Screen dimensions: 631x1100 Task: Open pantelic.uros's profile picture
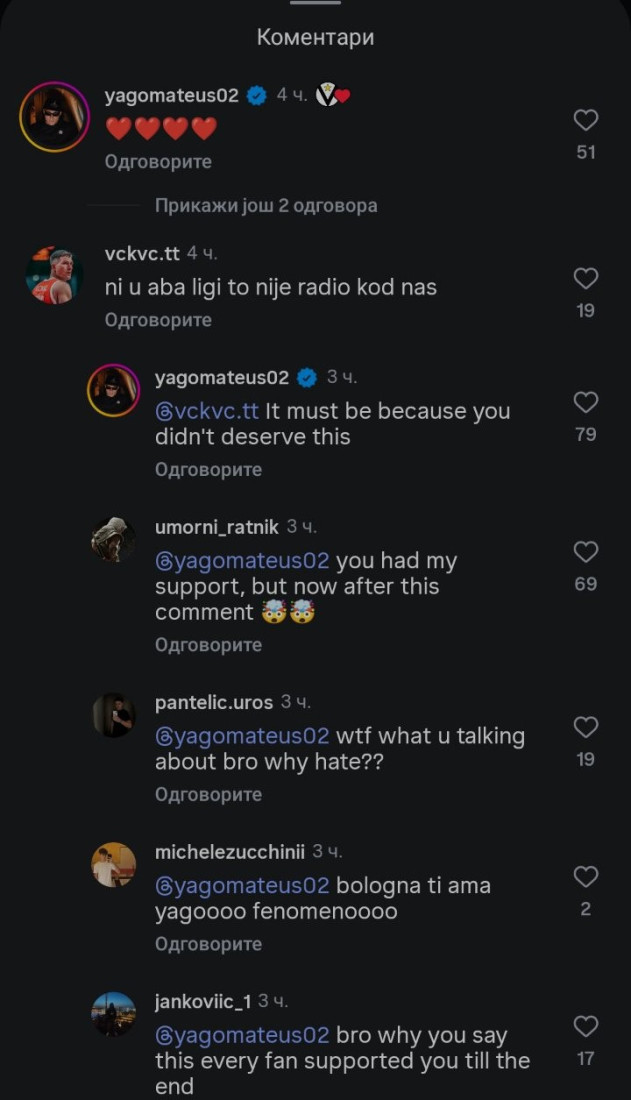click(x=113, y=716)
